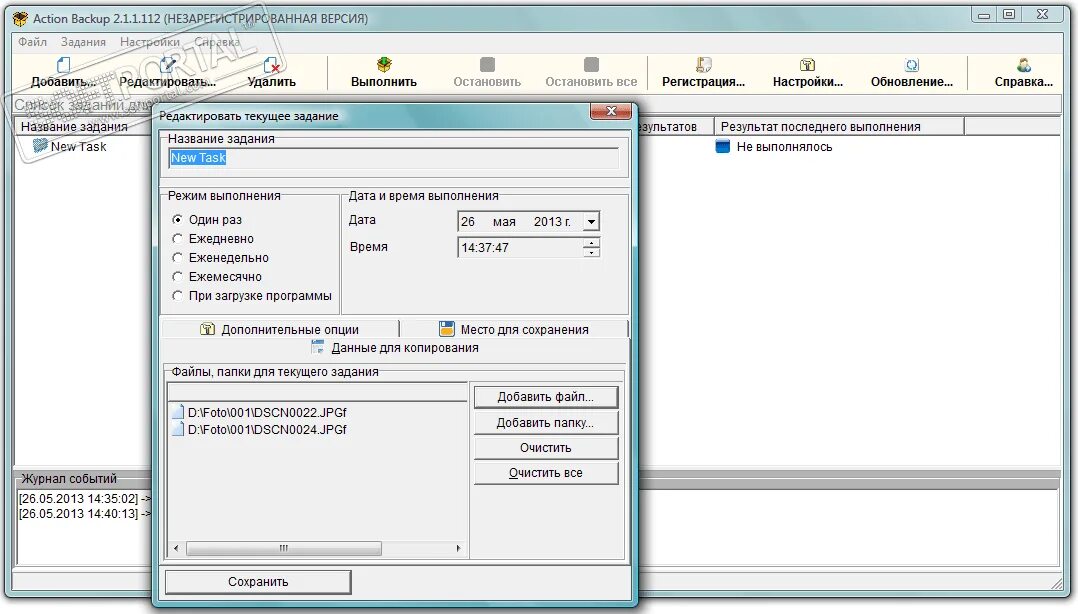
Task: Click the blue status icon beside Не выполнялось
Action: coord(723,146)
